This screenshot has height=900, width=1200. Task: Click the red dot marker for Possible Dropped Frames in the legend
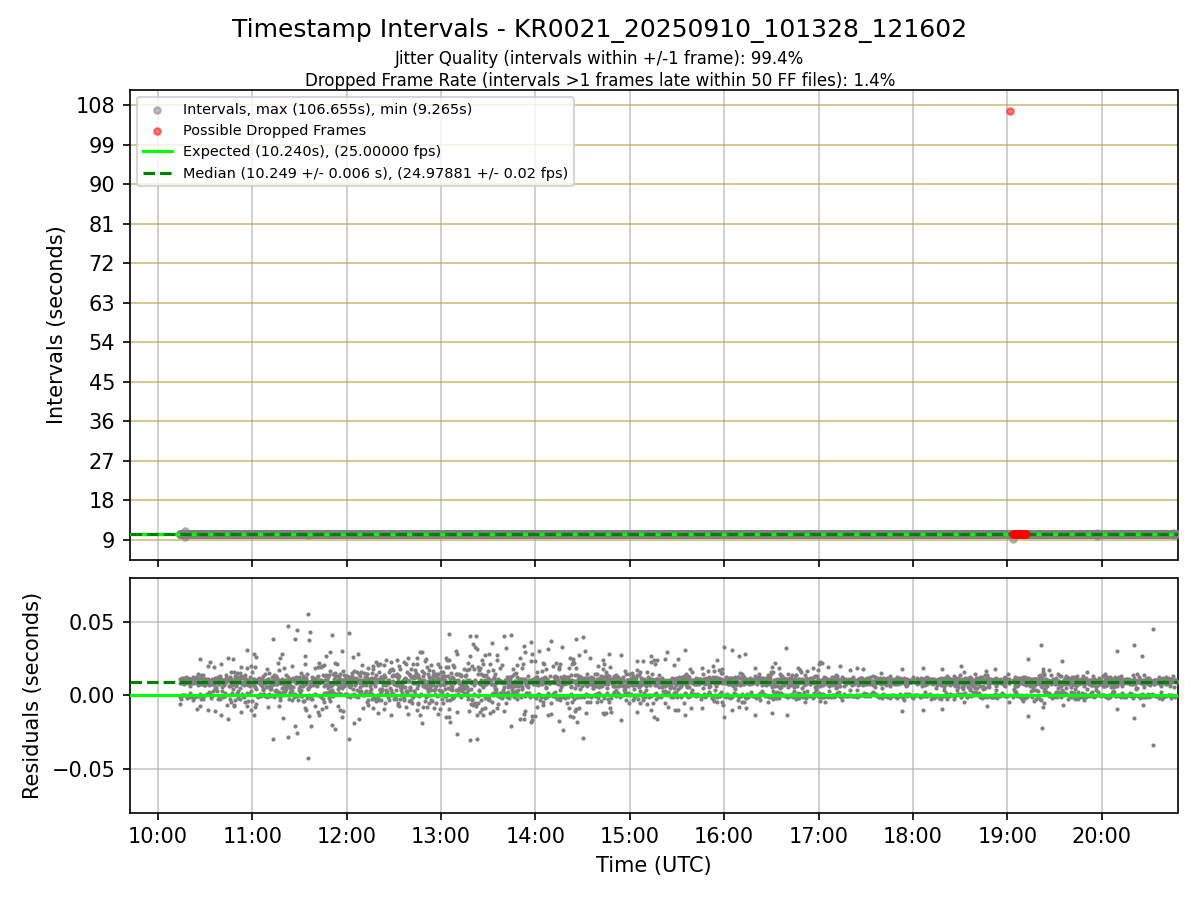click(157, 130)
